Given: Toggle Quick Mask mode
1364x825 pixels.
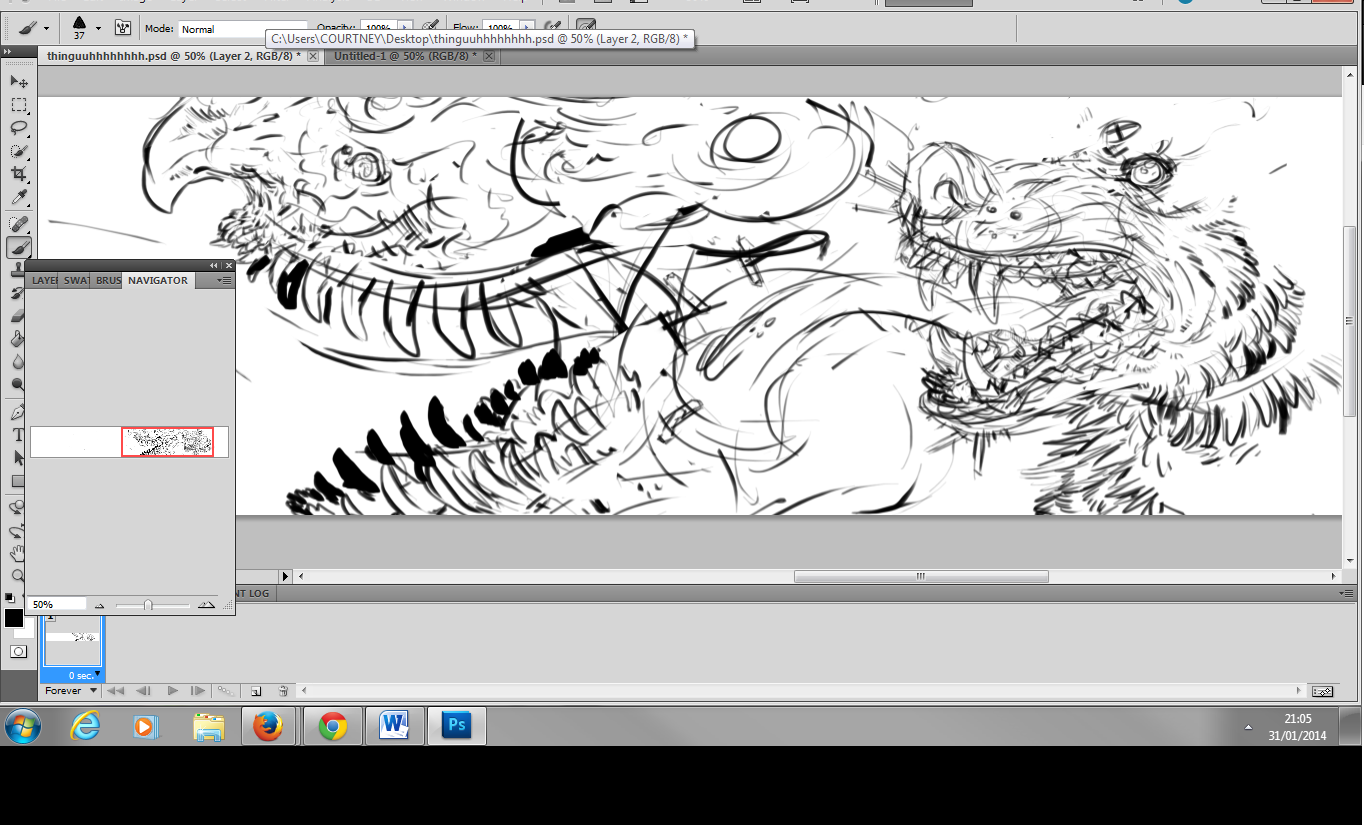Looking at the screenshot, I should pyautogui.click(x=18, y=652).
